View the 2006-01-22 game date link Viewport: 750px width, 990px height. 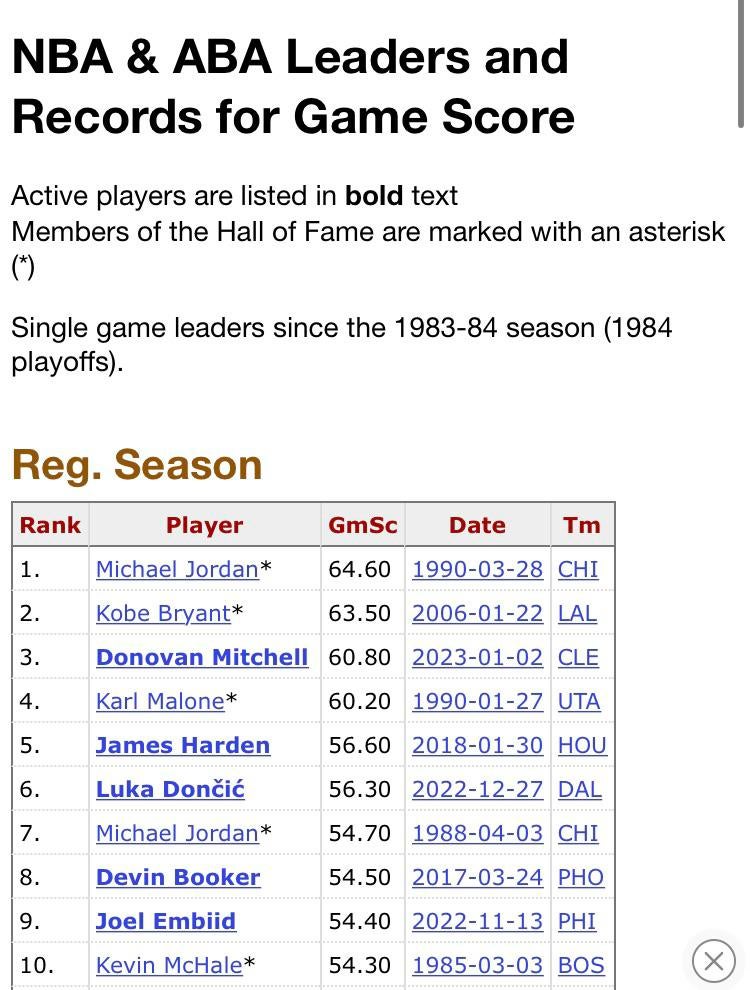477,613
